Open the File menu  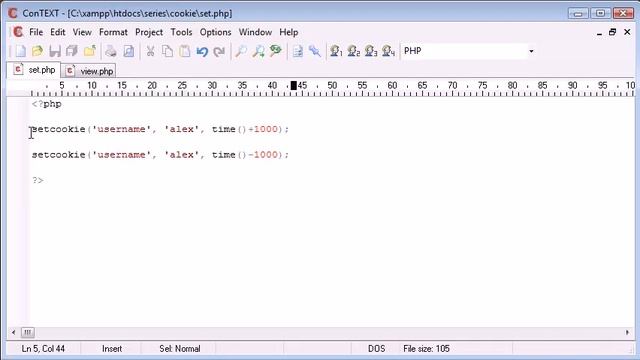point(36,32)
